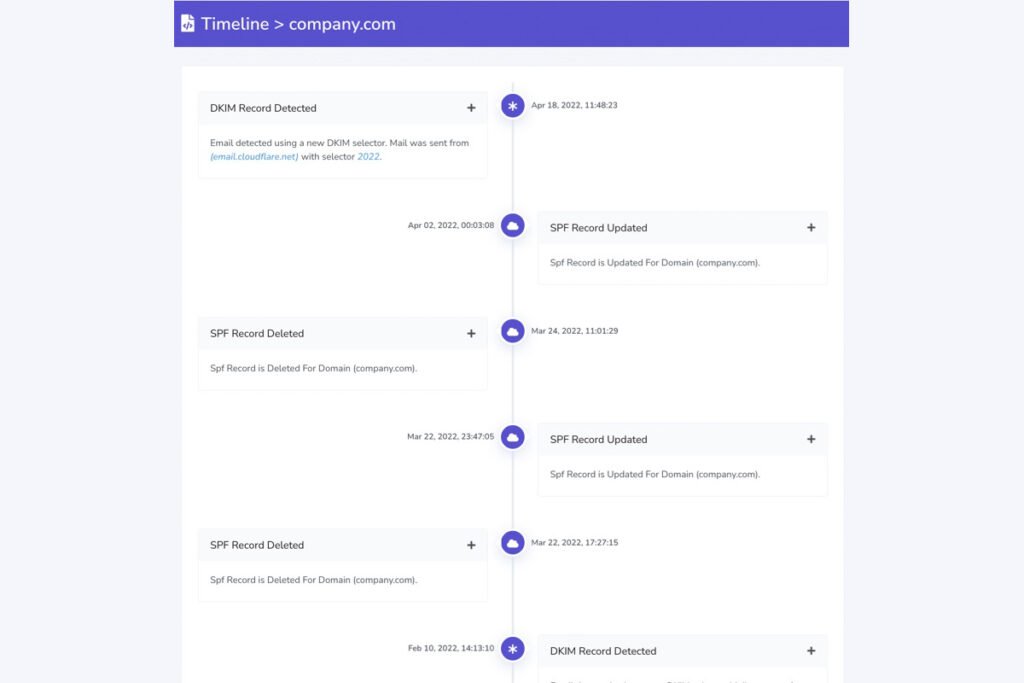The height and width of the screenshot is (683, 1024).
Task: Expand the top DKIM Record Detected card
Action: pos(471,108)
